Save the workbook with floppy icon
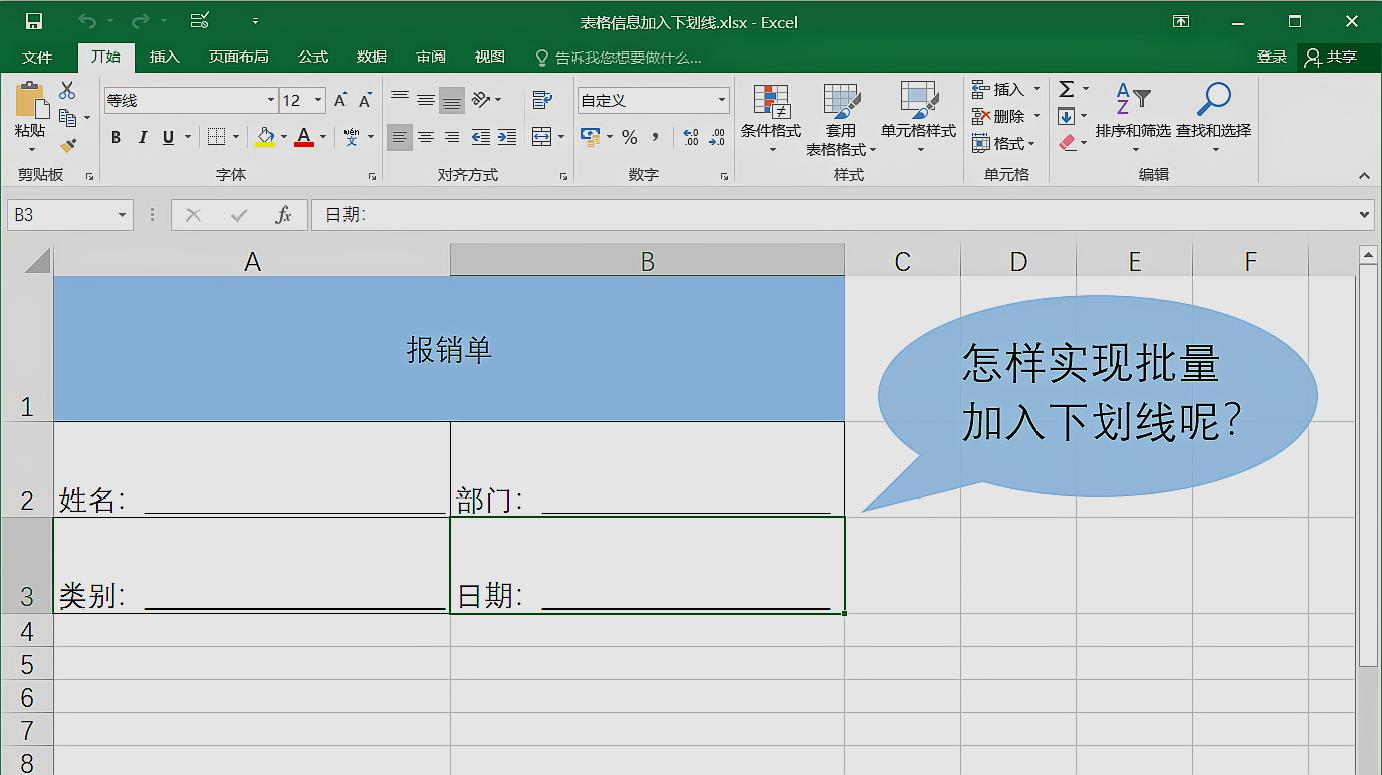1382x775 pixels. point(34,21)
